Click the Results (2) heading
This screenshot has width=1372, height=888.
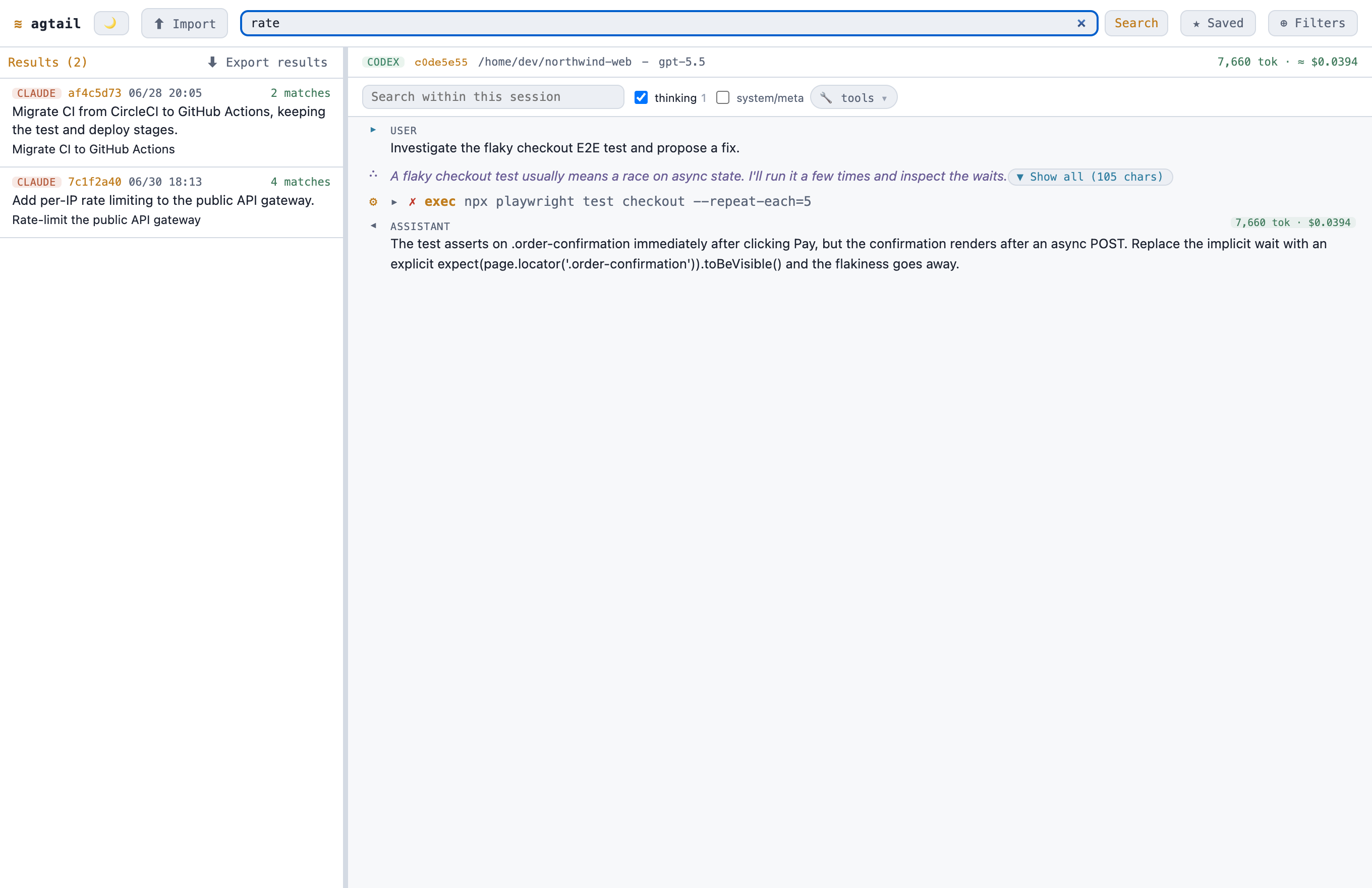47,62
